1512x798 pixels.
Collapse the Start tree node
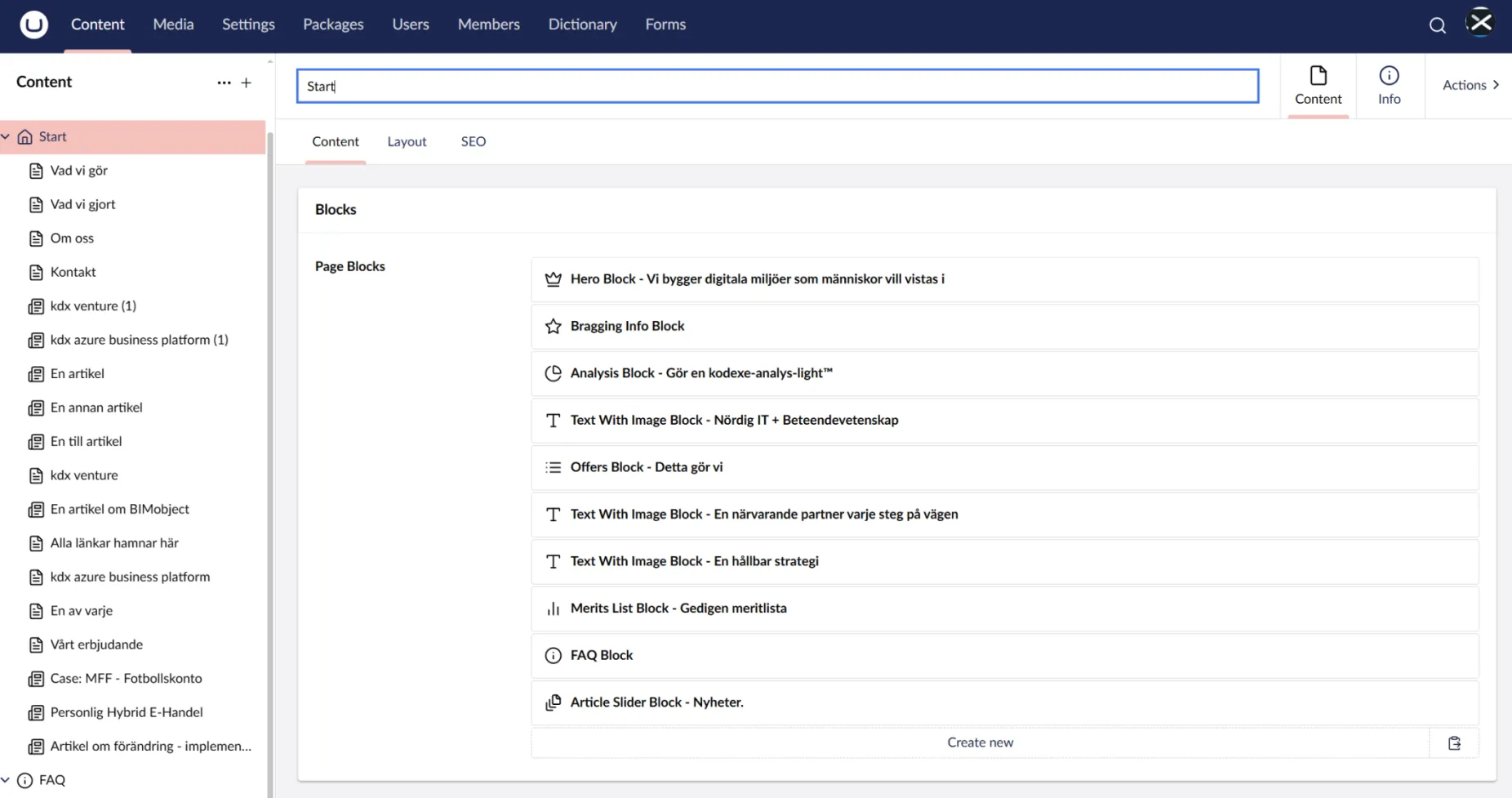tap(7, 137)
